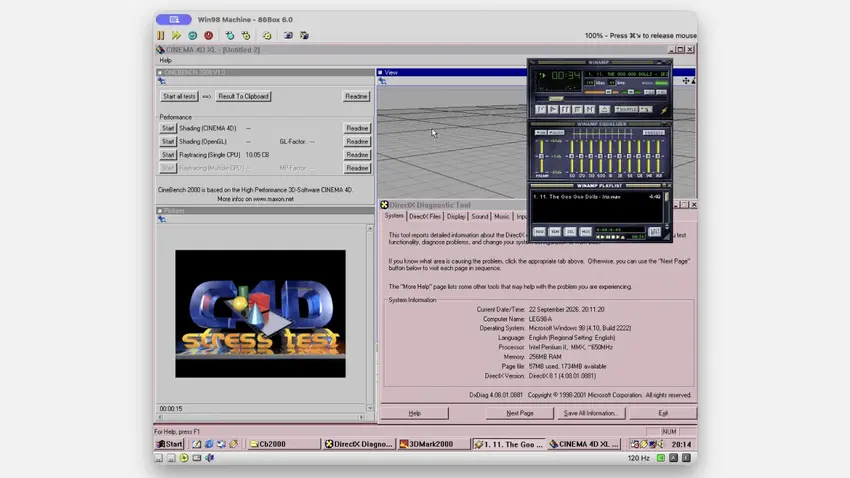The height and width of the screenshot is (478, 850).
Task: Select the Goo Goo Dolls track in the Winamp playlist
Action: pyautogui.click(x=597, y=197)
